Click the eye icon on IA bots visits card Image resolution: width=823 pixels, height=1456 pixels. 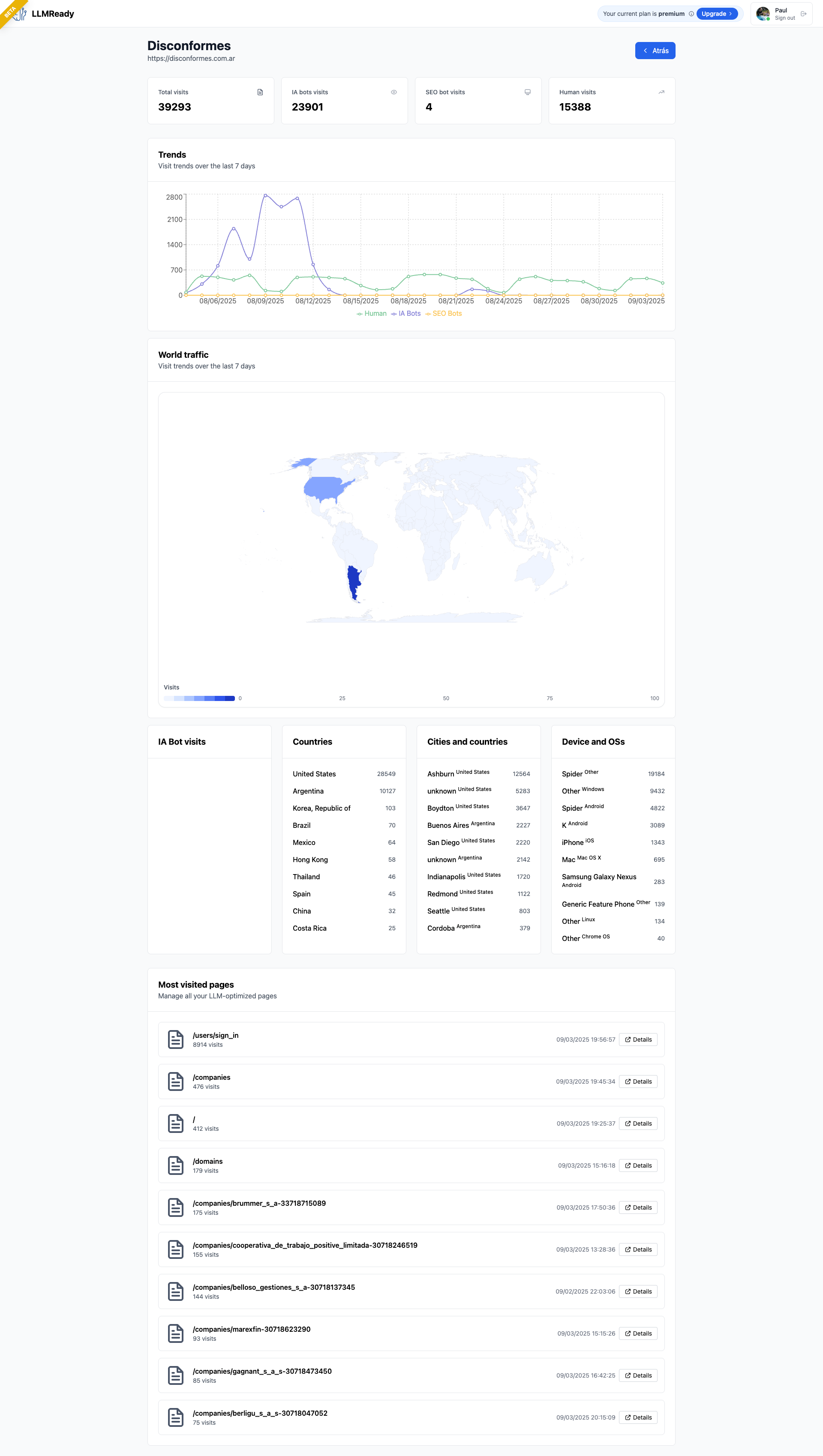coord(394,92)
